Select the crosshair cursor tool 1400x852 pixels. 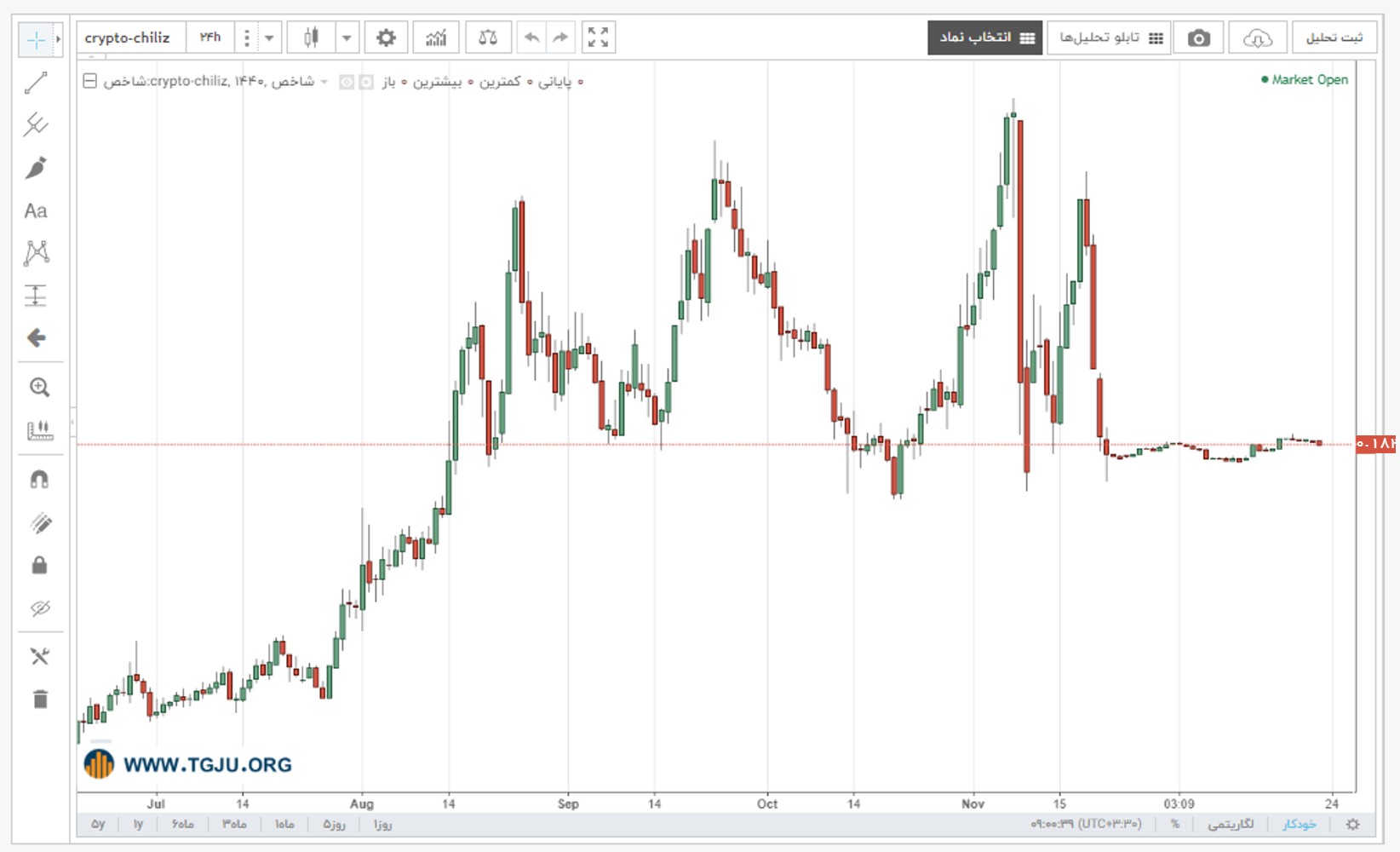pyautogui.click(x=36, y=39)
